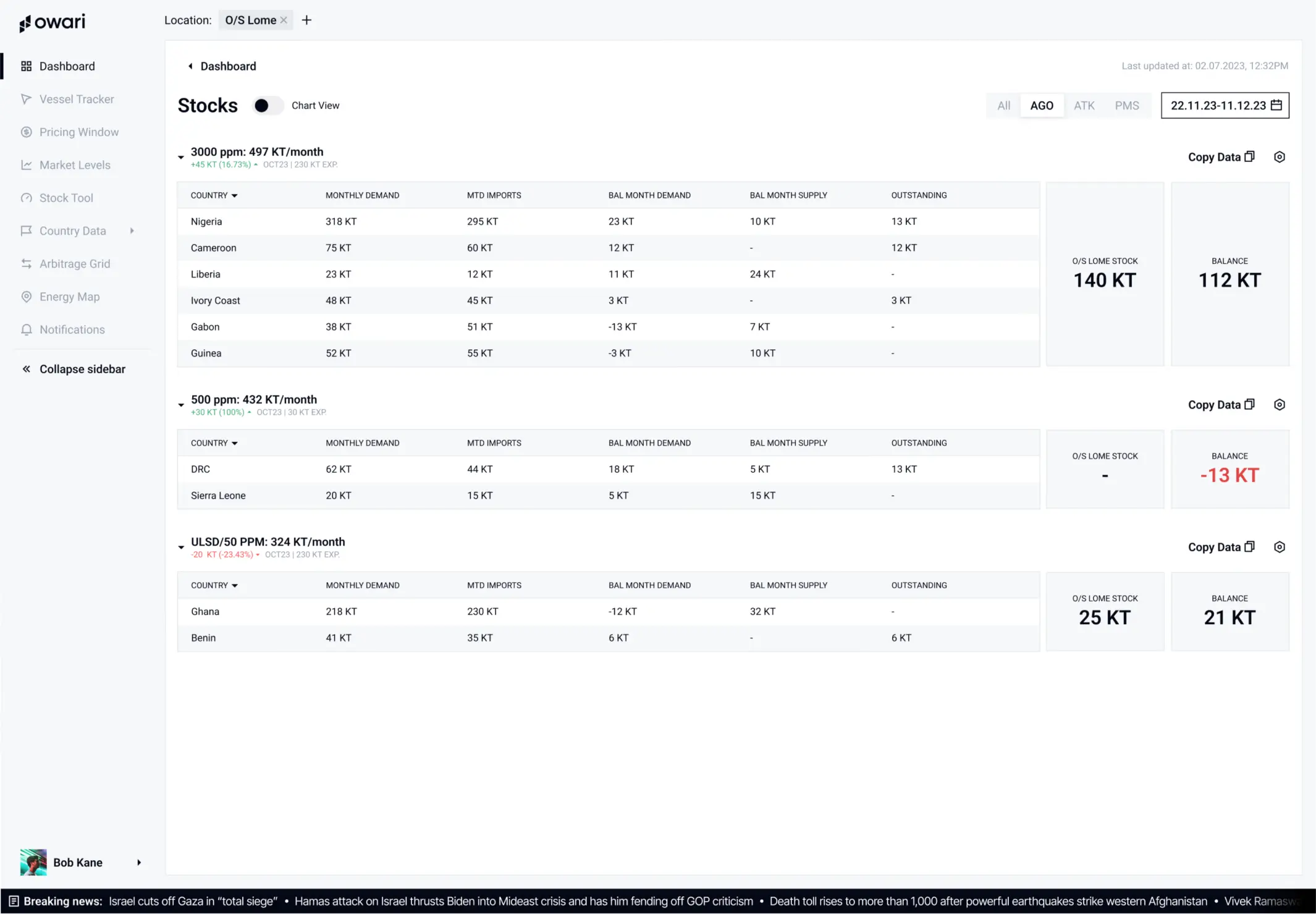Copy Data for ULSD/50 PPM section
1316x914 pixels.
[1221, 548]
